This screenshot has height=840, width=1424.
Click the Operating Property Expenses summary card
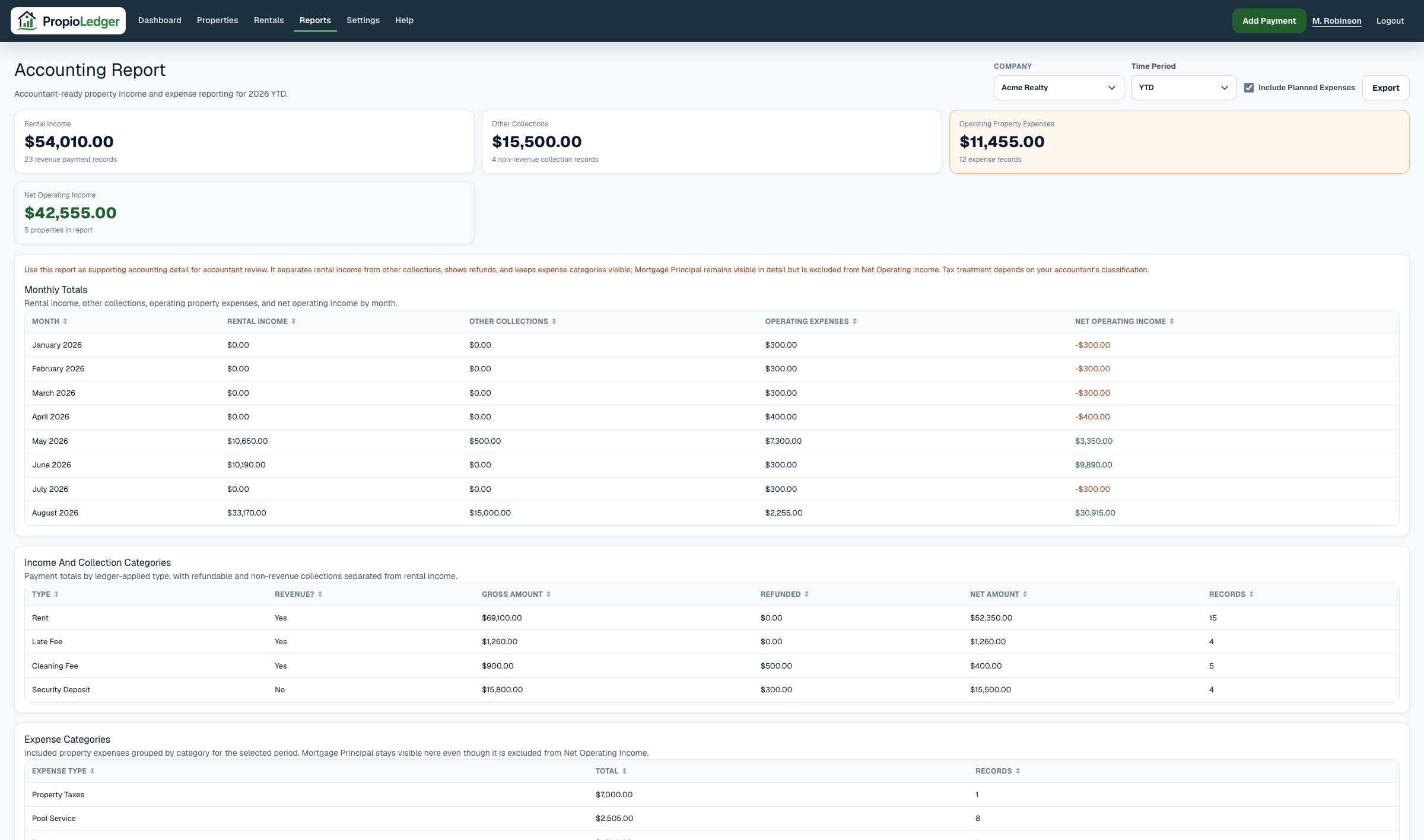1180,142
